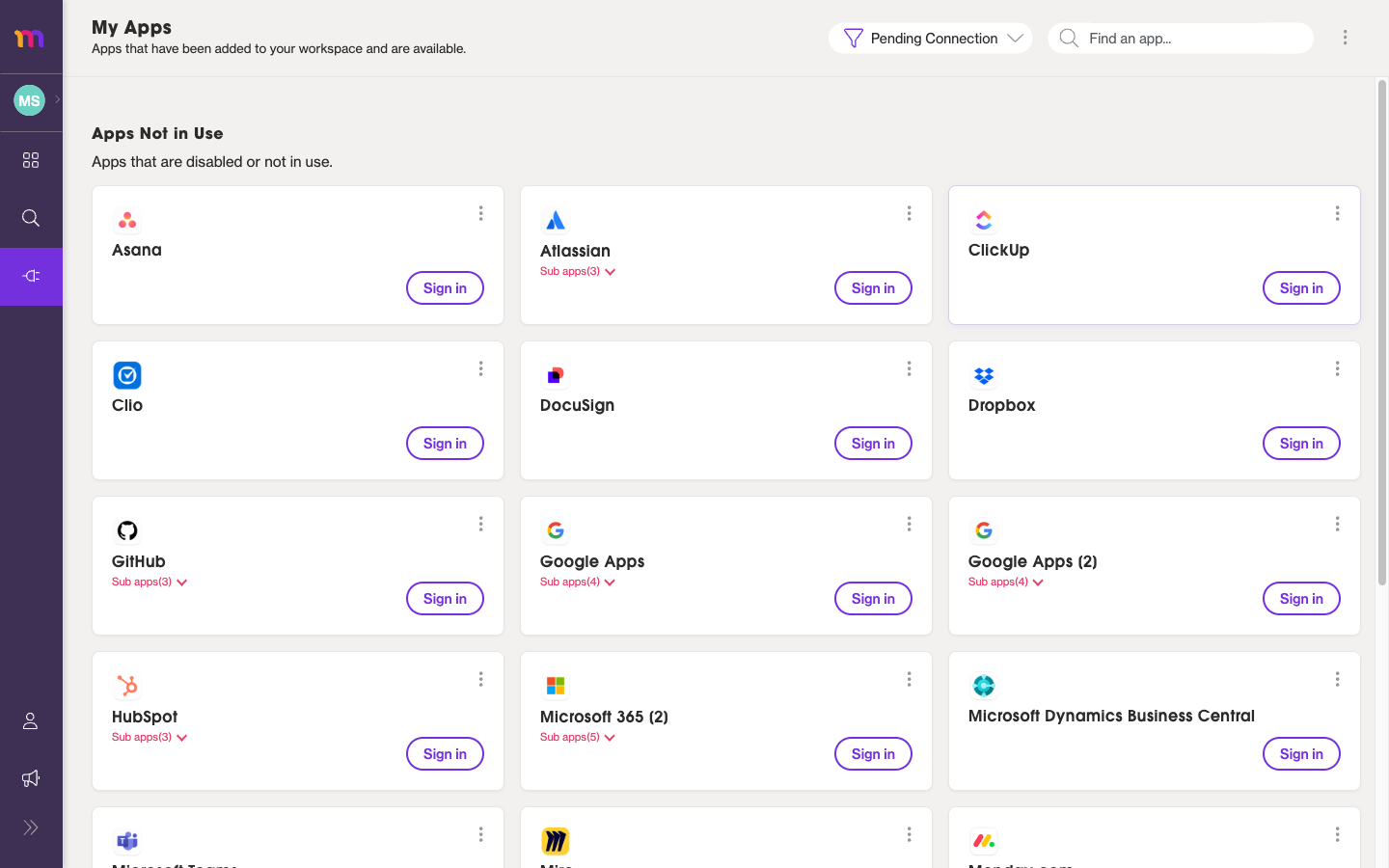
Task: Sign in to Google Apps
Action: [873, 599]
